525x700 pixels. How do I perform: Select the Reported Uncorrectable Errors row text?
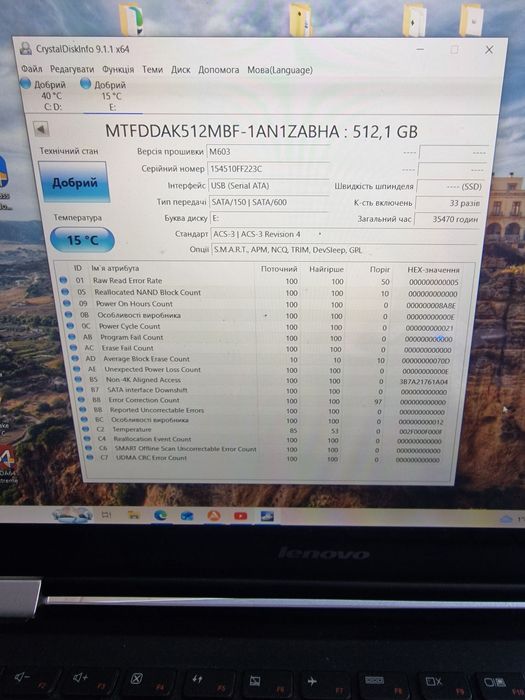pos(157,410)
